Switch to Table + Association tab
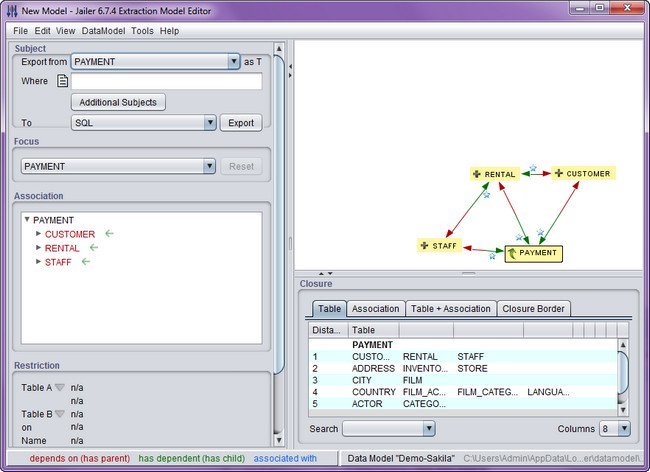 click(451, 309)
